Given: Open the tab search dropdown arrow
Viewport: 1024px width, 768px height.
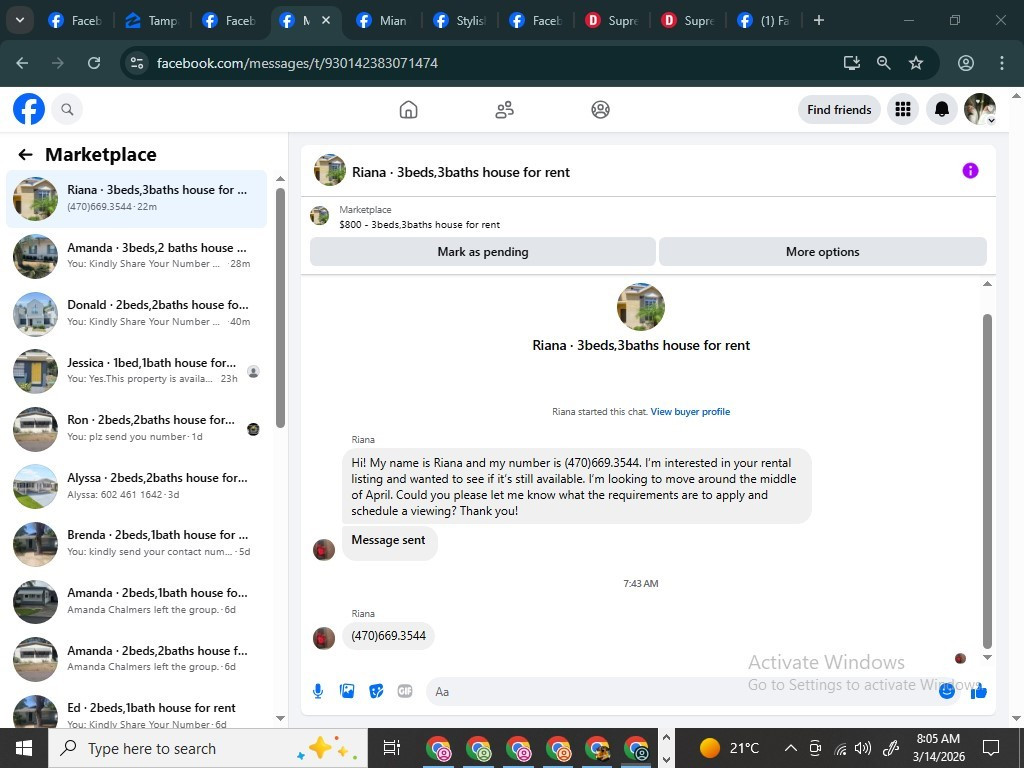Looking at the screenshot, I should tap(20, 20).
